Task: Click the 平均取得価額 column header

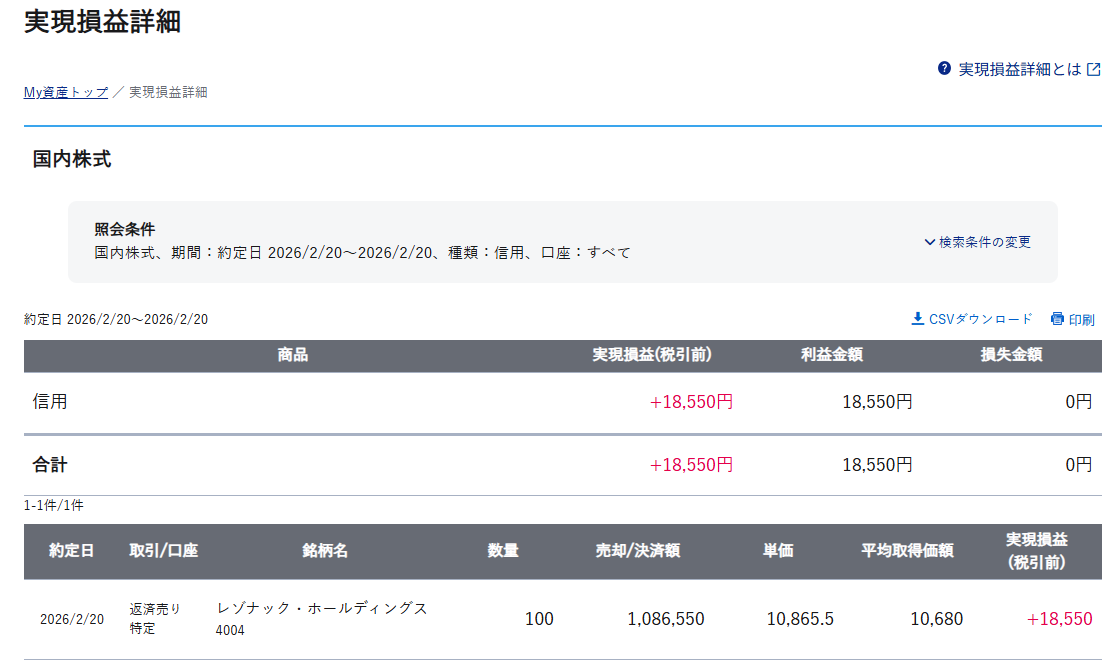Action: (x=907, y=551)
